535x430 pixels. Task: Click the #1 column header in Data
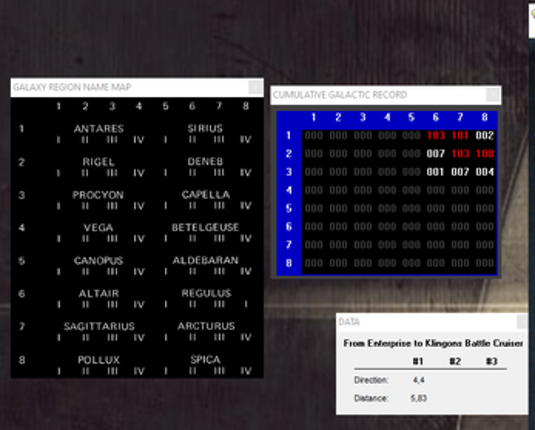418,361
